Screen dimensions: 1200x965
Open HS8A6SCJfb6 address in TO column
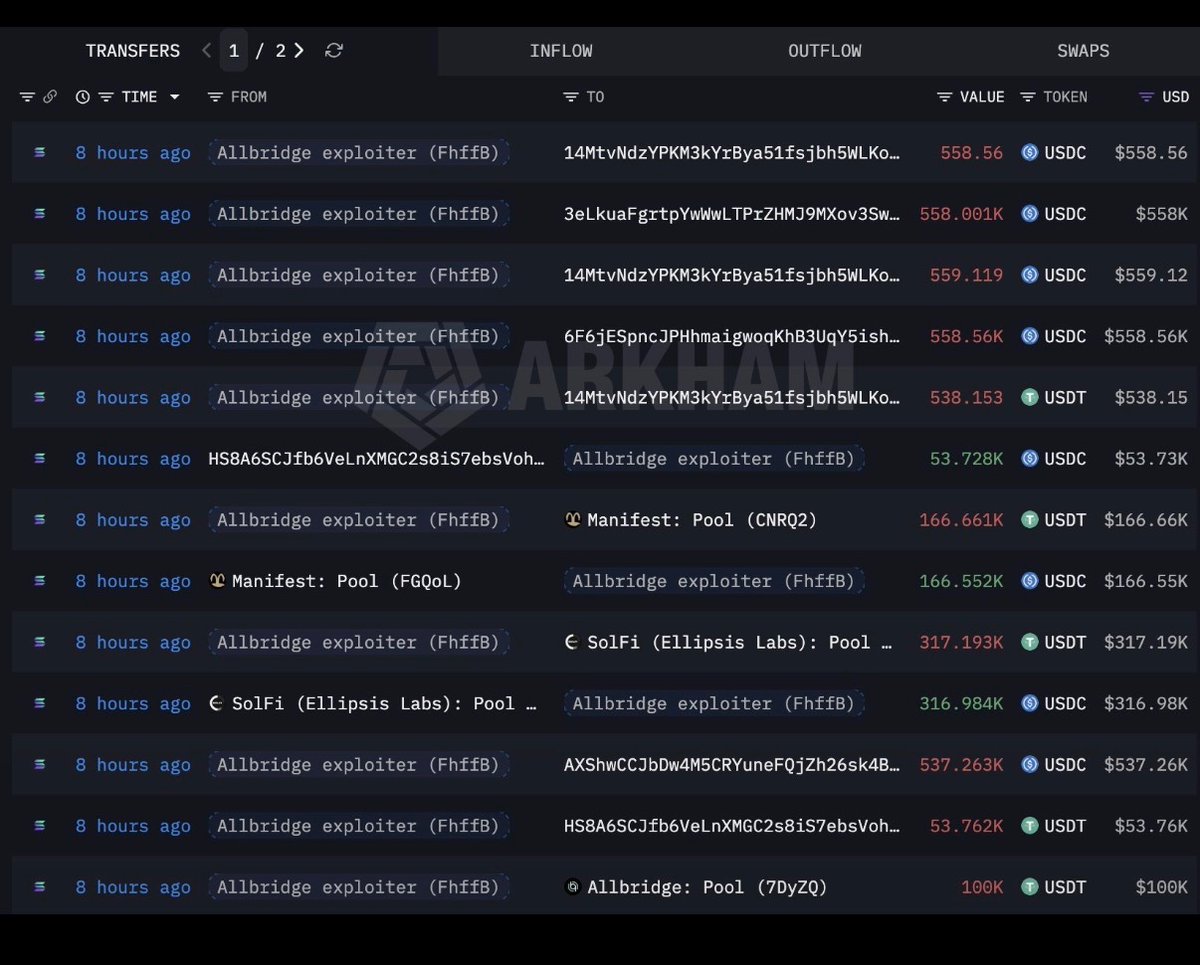[x=732, y=826]
